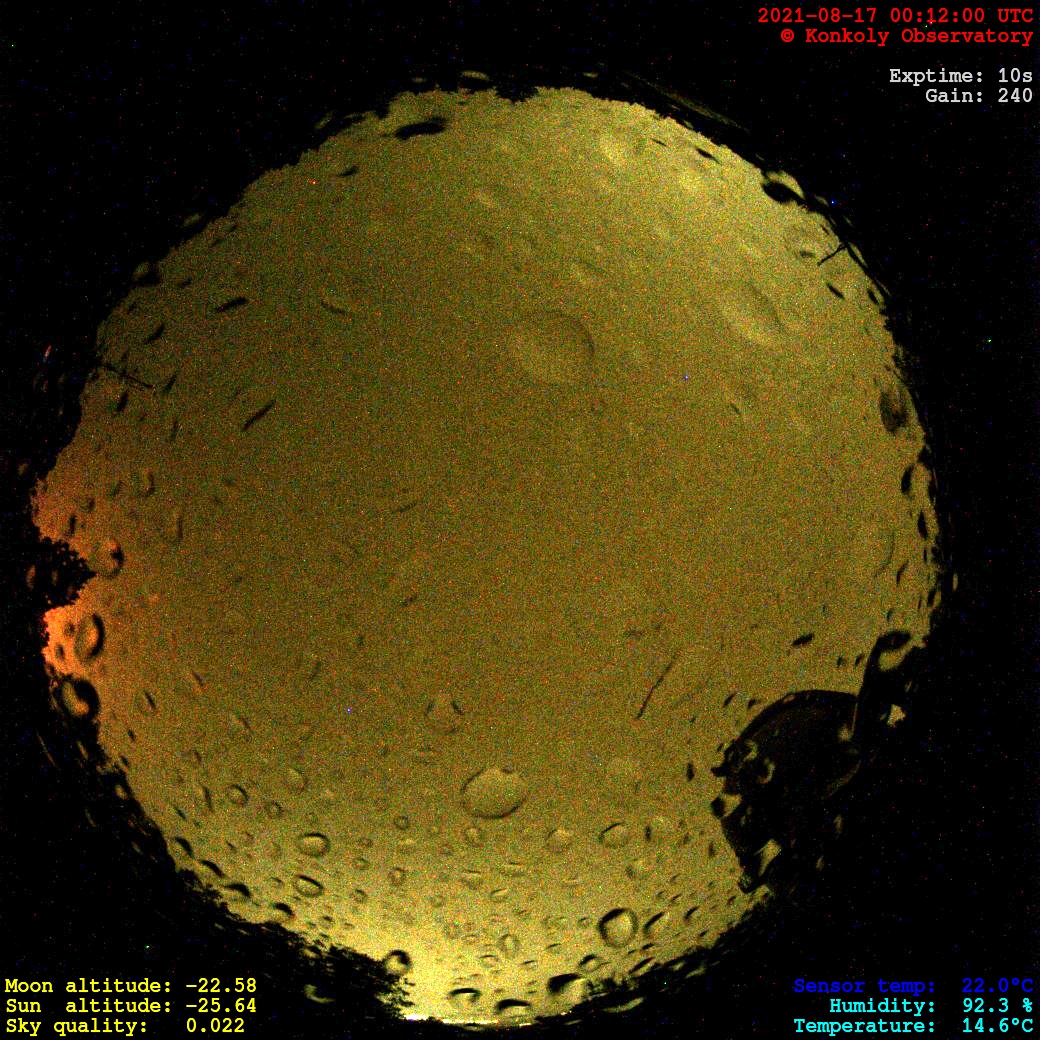Select the Sensor temp label
The height and width of the screenshot is (1040, 1040).
(864, 986)
